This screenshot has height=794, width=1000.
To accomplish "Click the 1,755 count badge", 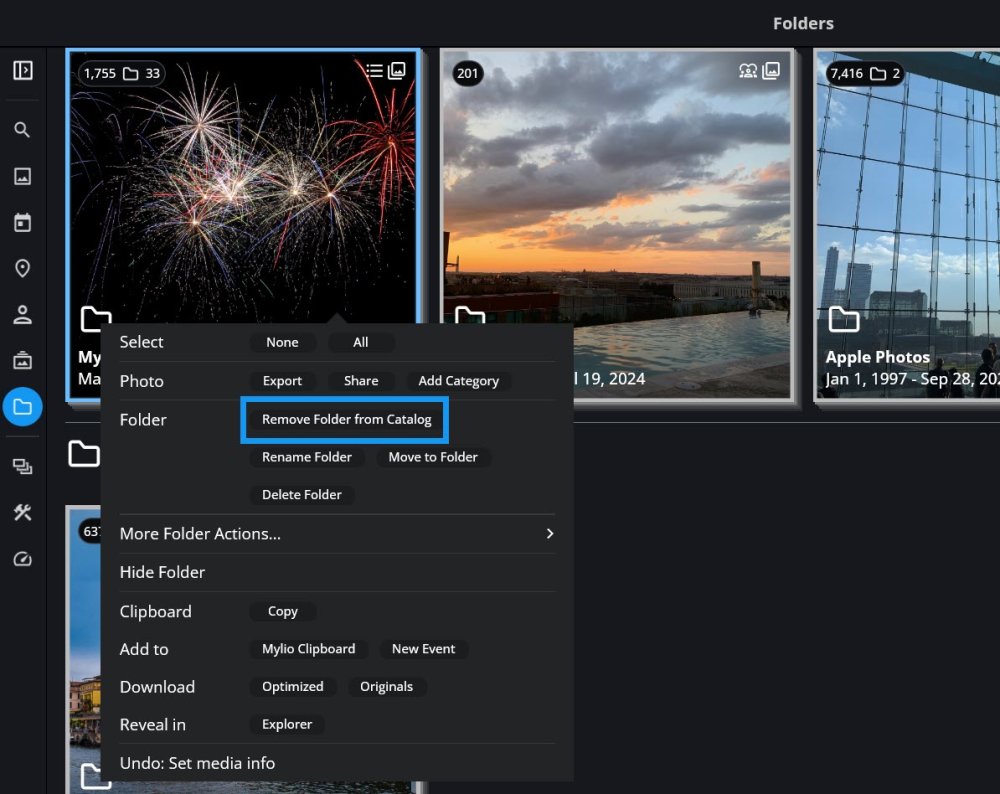I will tap(121, 73).
